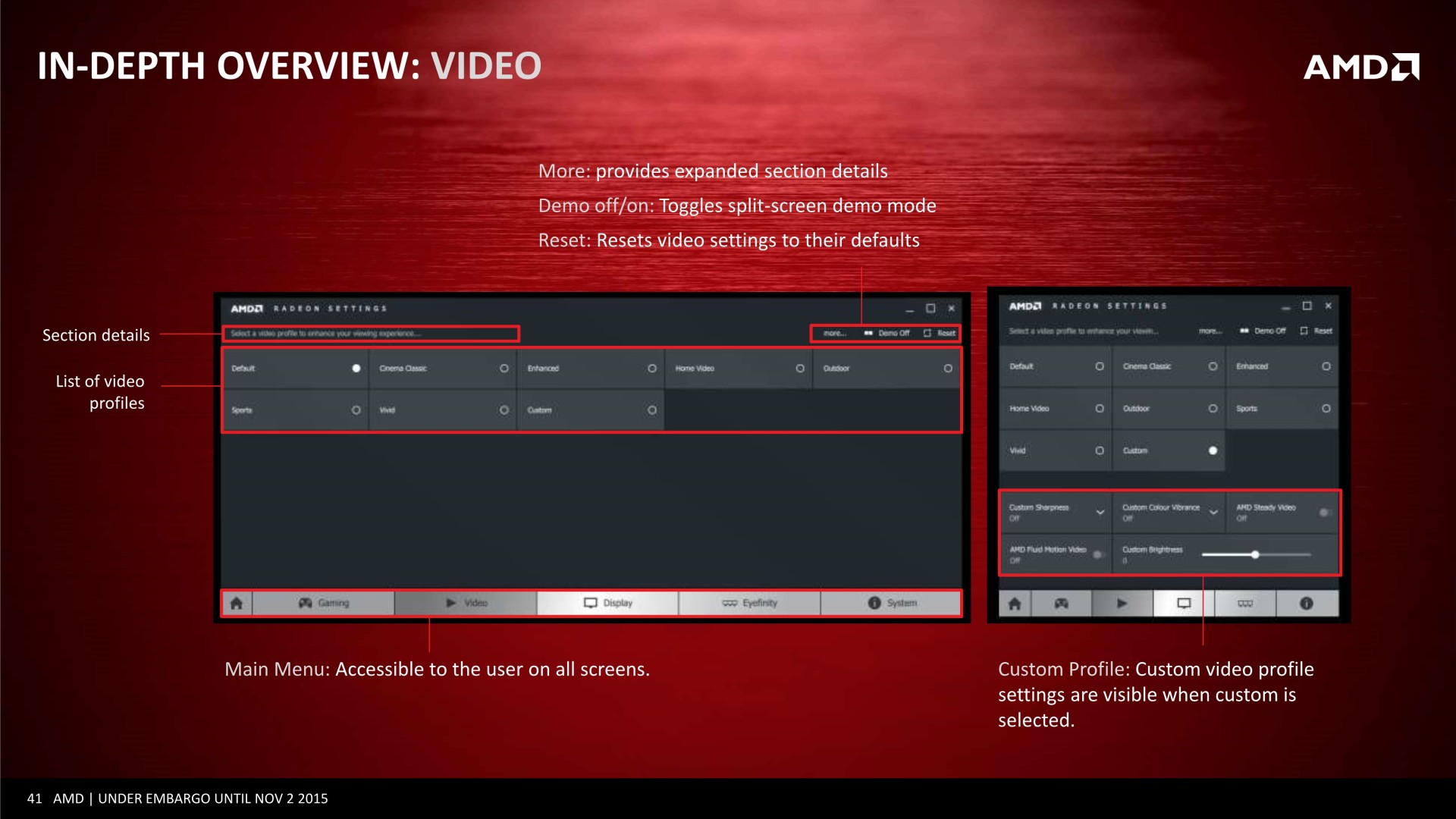Switch to the Eyefinity tab in the large window
This screenshot has width=1456, height=819.
pos(750,603)
